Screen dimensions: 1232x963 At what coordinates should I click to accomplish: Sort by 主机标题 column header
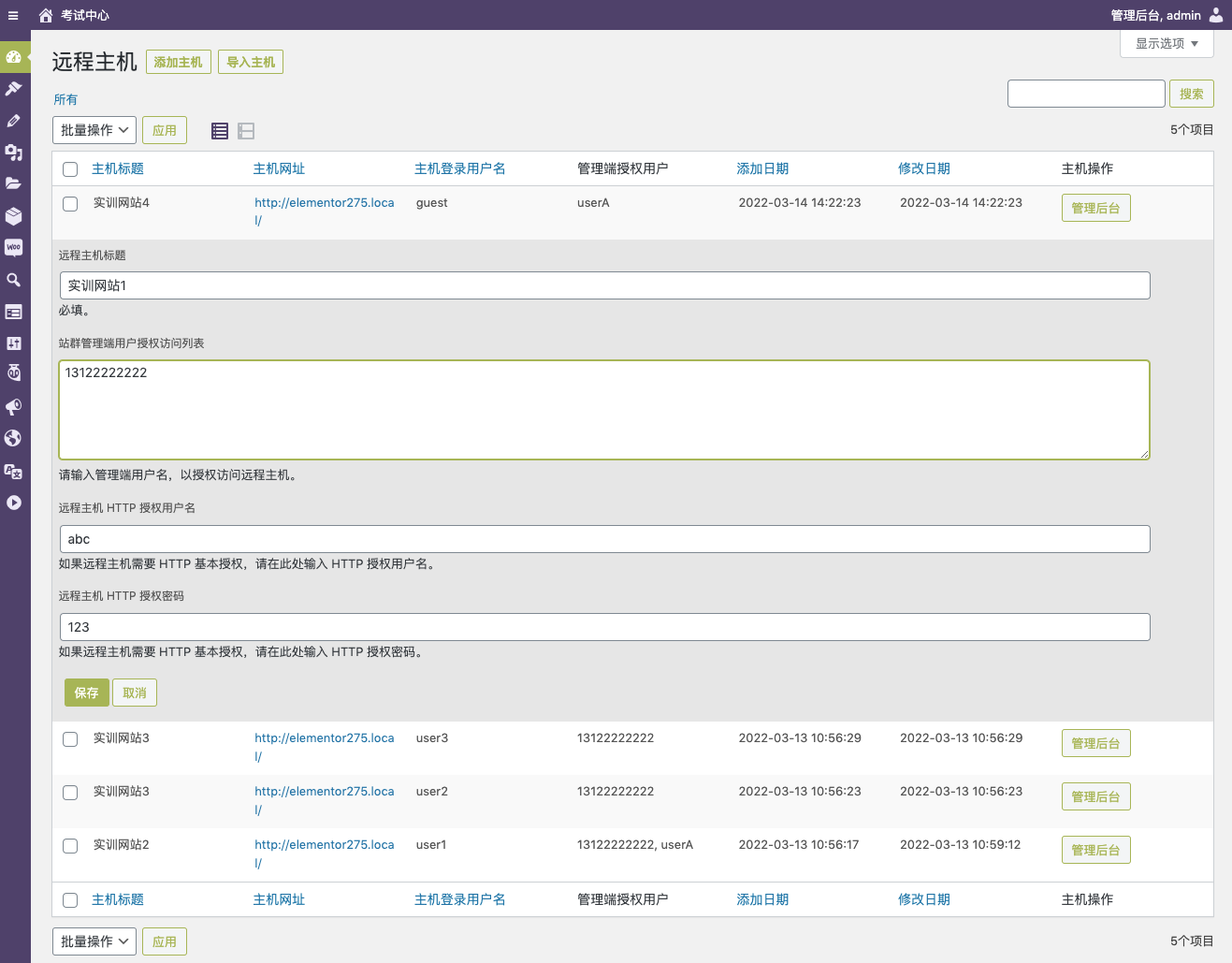click(118, 168)
